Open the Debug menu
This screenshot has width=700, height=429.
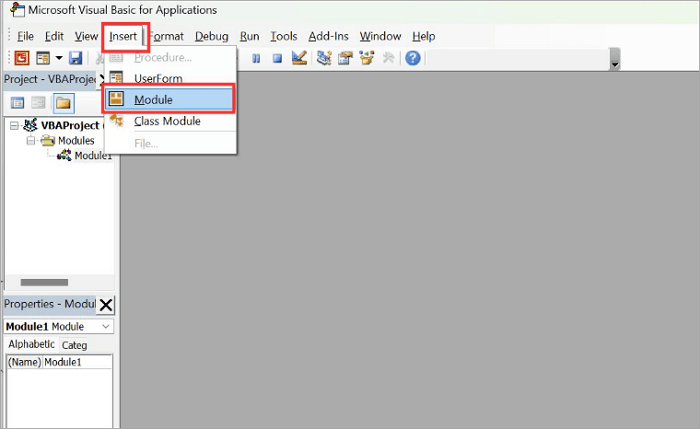[x=212, y=36]
